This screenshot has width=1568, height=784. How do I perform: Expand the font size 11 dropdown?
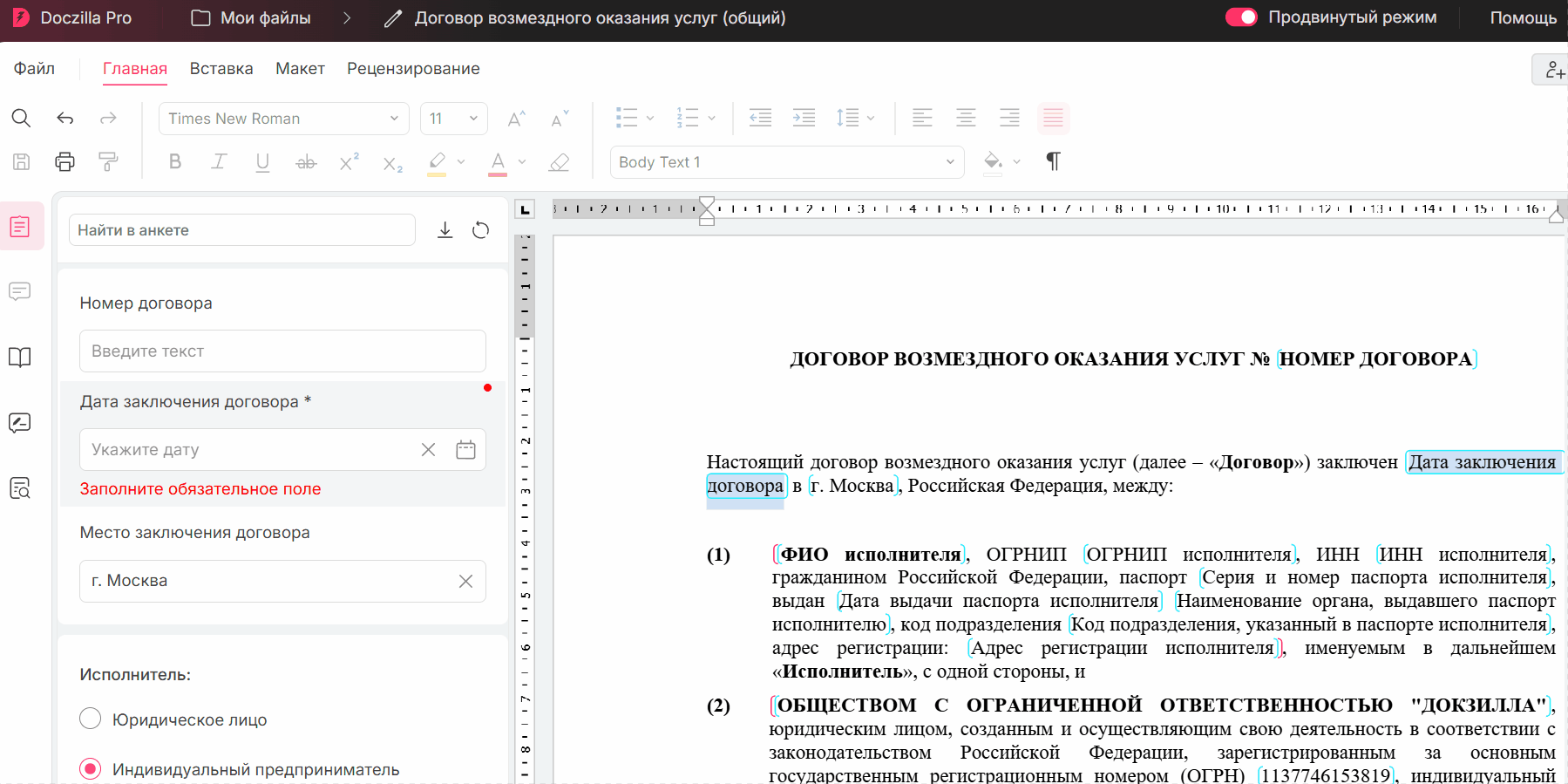(x=454, y=119)
